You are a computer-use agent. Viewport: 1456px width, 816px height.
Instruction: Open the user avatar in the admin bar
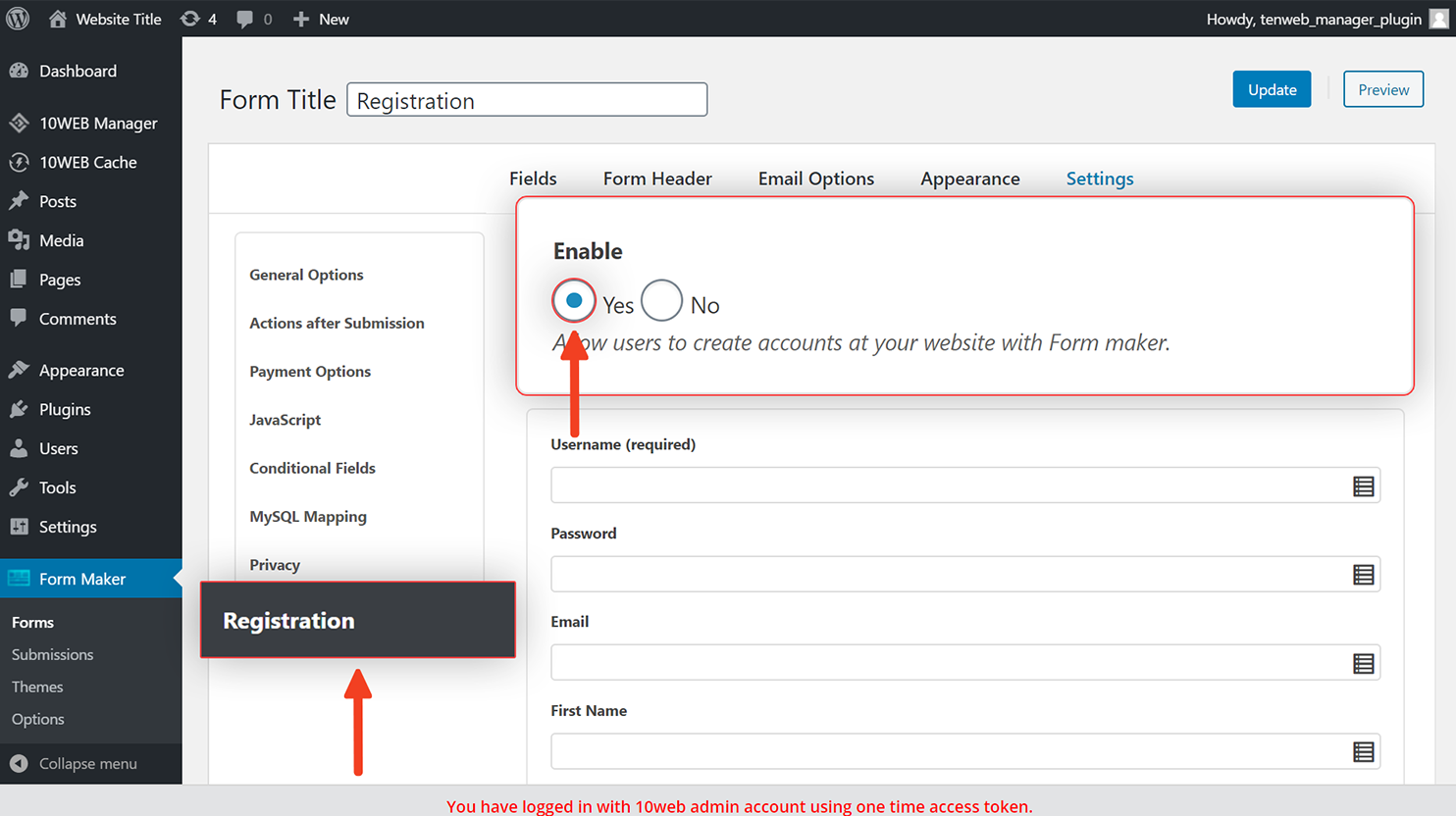pos(1438,19)
